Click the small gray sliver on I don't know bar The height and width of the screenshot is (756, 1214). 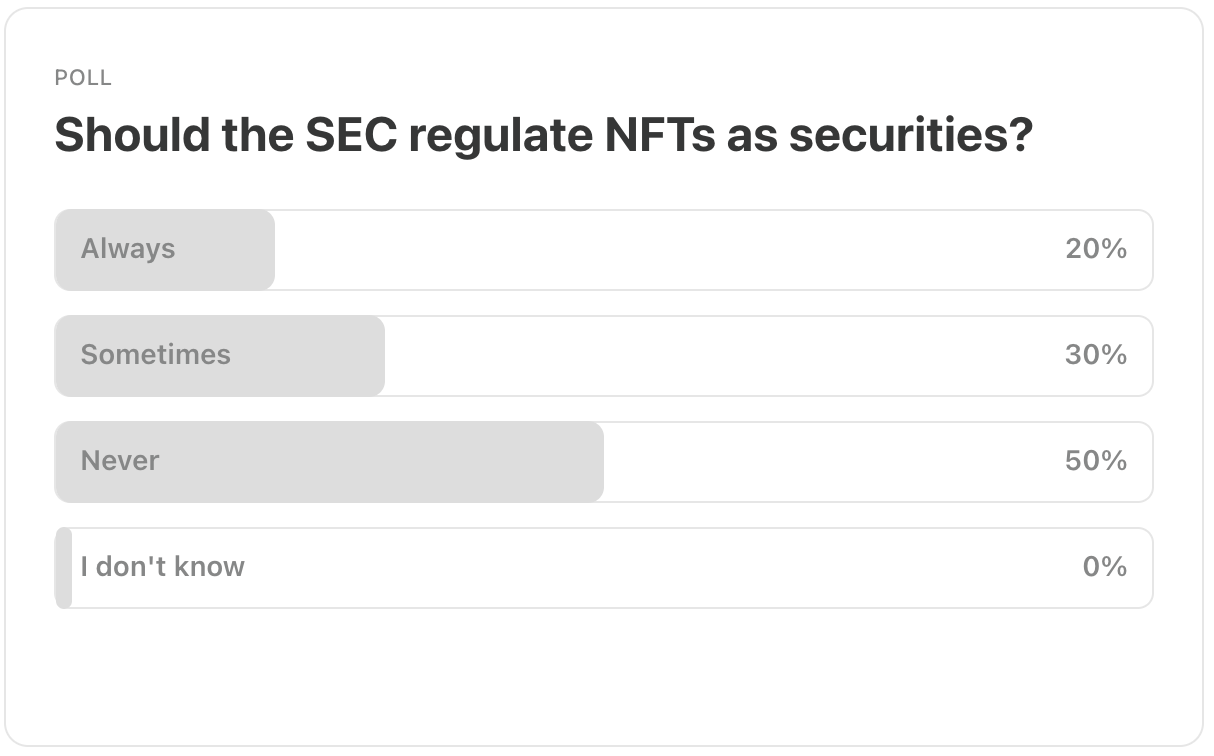pos(63,568)
